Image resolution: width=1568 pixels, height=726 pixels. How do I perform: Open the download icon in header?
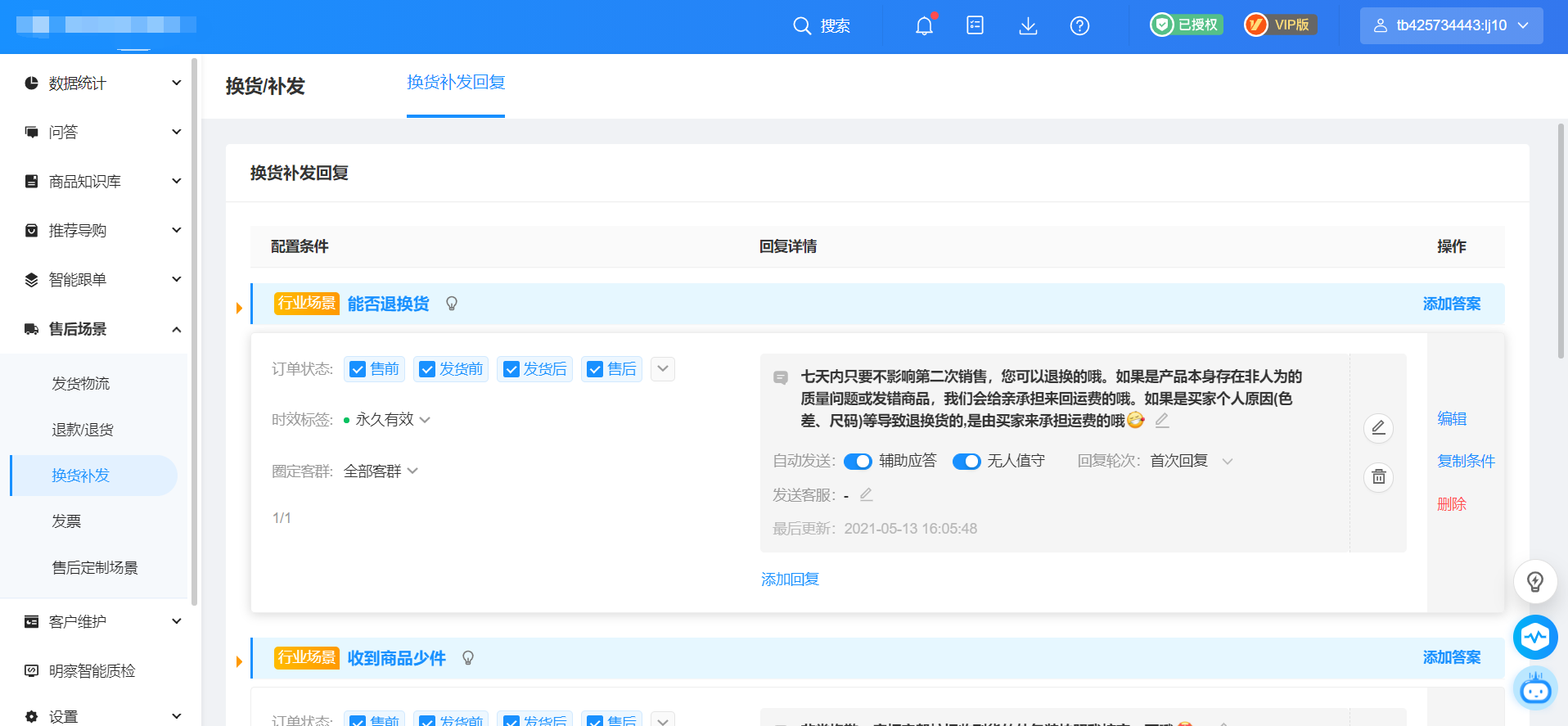1028,25
